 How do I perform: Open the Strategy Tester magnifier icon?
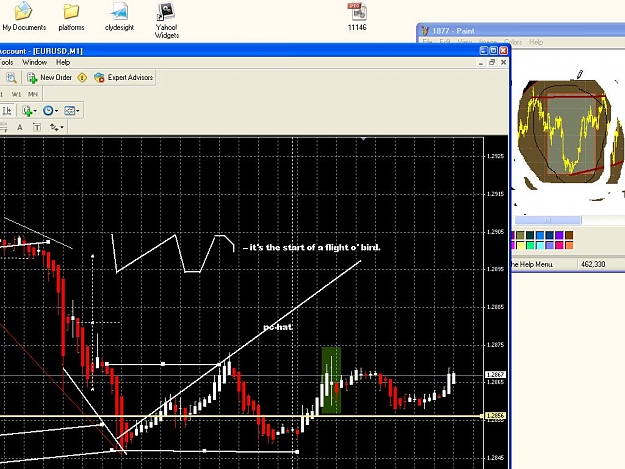[11, 78]
